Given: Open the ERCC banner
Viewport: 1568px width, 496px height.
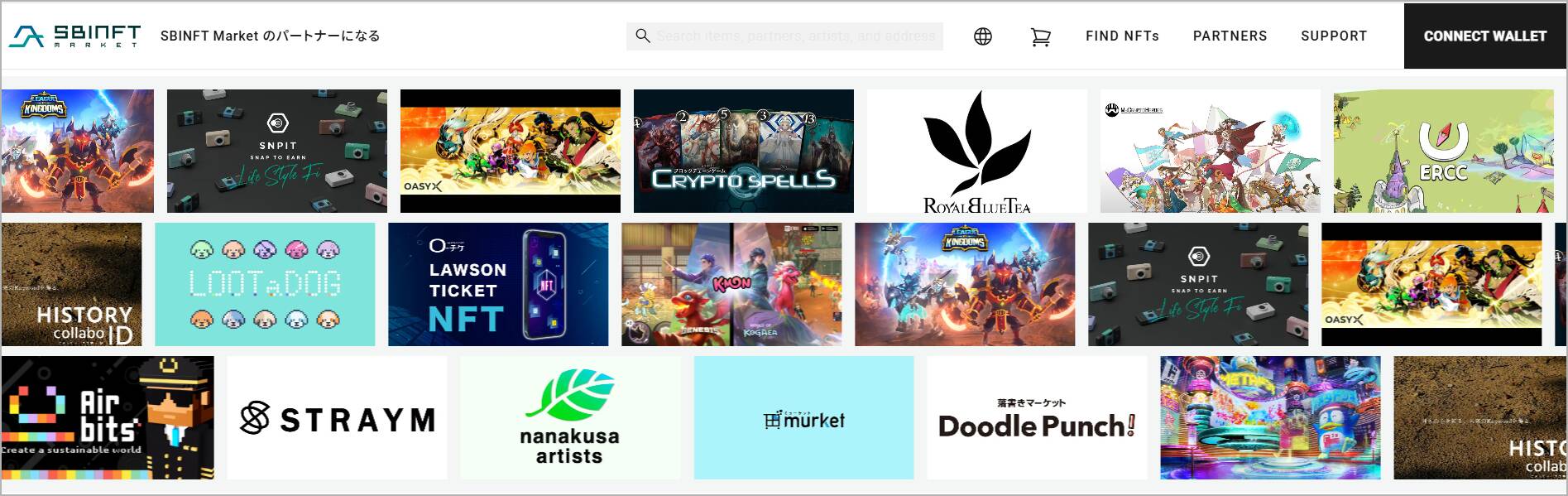Looking at the screenshot, I should 1443,151.
